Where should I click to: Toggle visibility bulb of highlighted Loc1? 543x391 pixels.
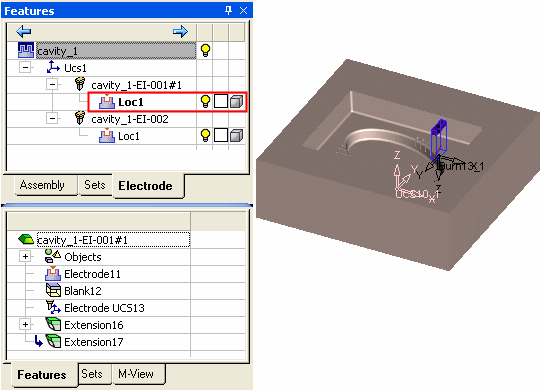pos(205,101)
